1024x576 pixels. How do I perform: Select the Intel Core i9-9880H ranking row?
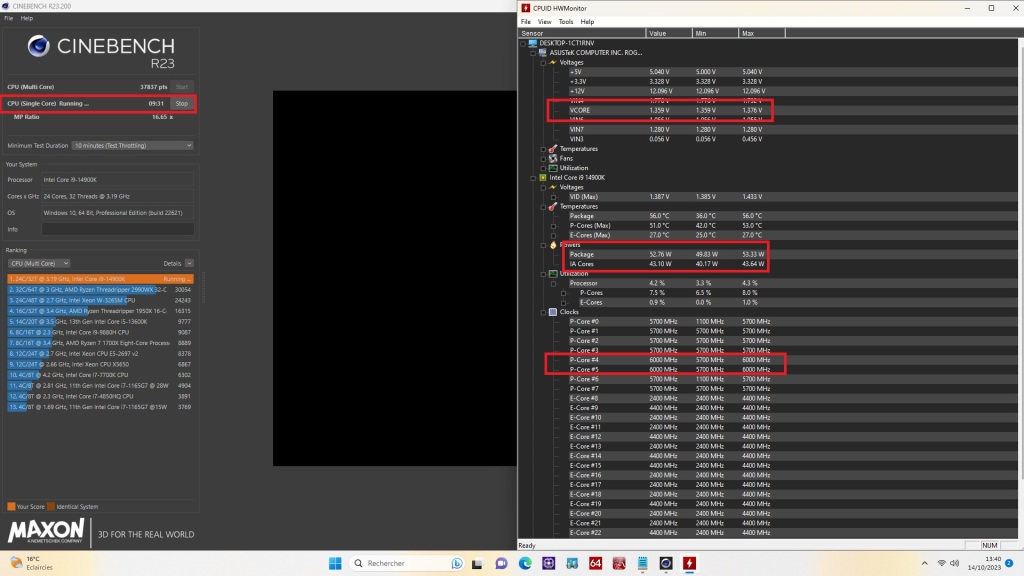[100, 332]
